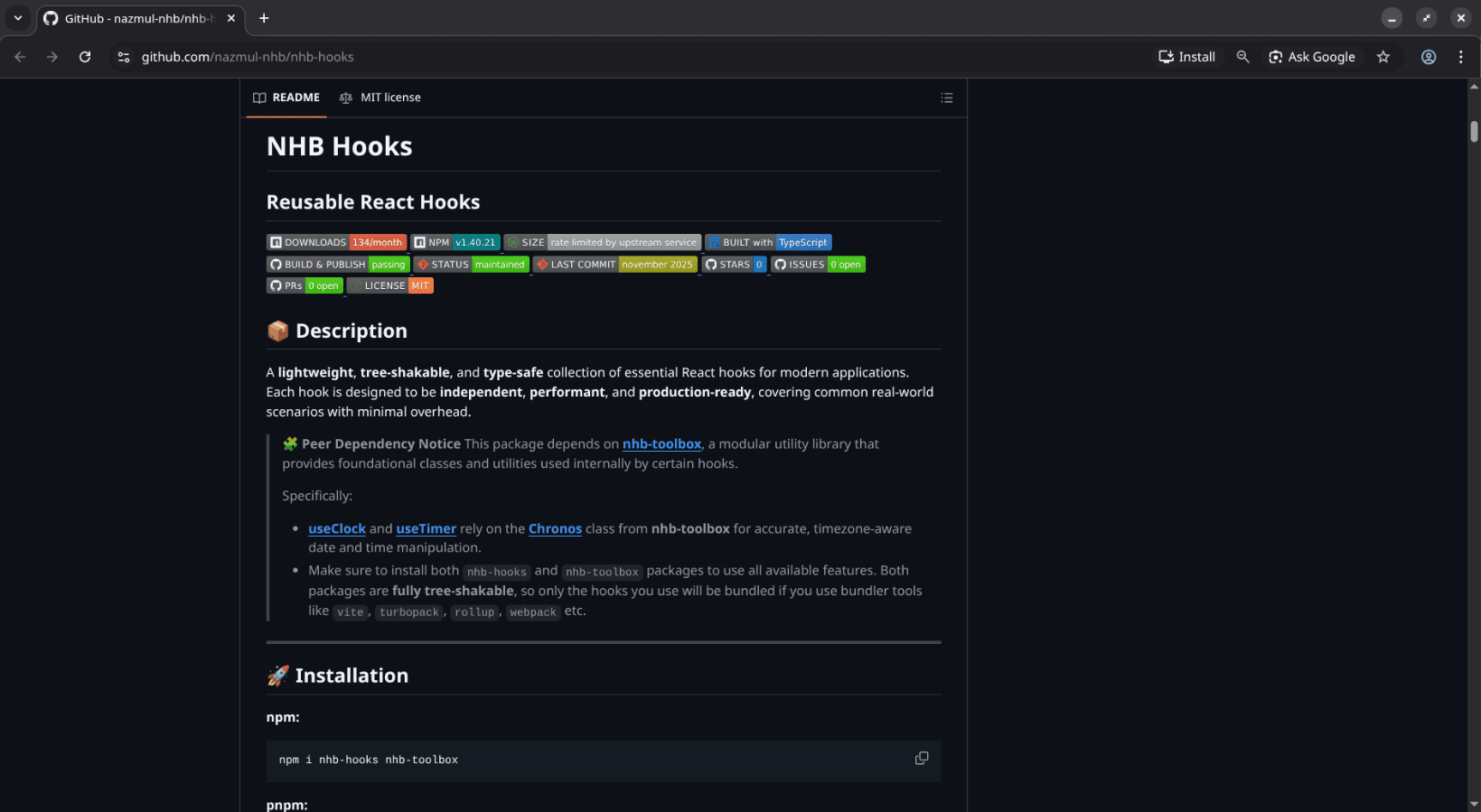Click the Install app button
The image size is (1481, 812).
(x=1186, y=57)
